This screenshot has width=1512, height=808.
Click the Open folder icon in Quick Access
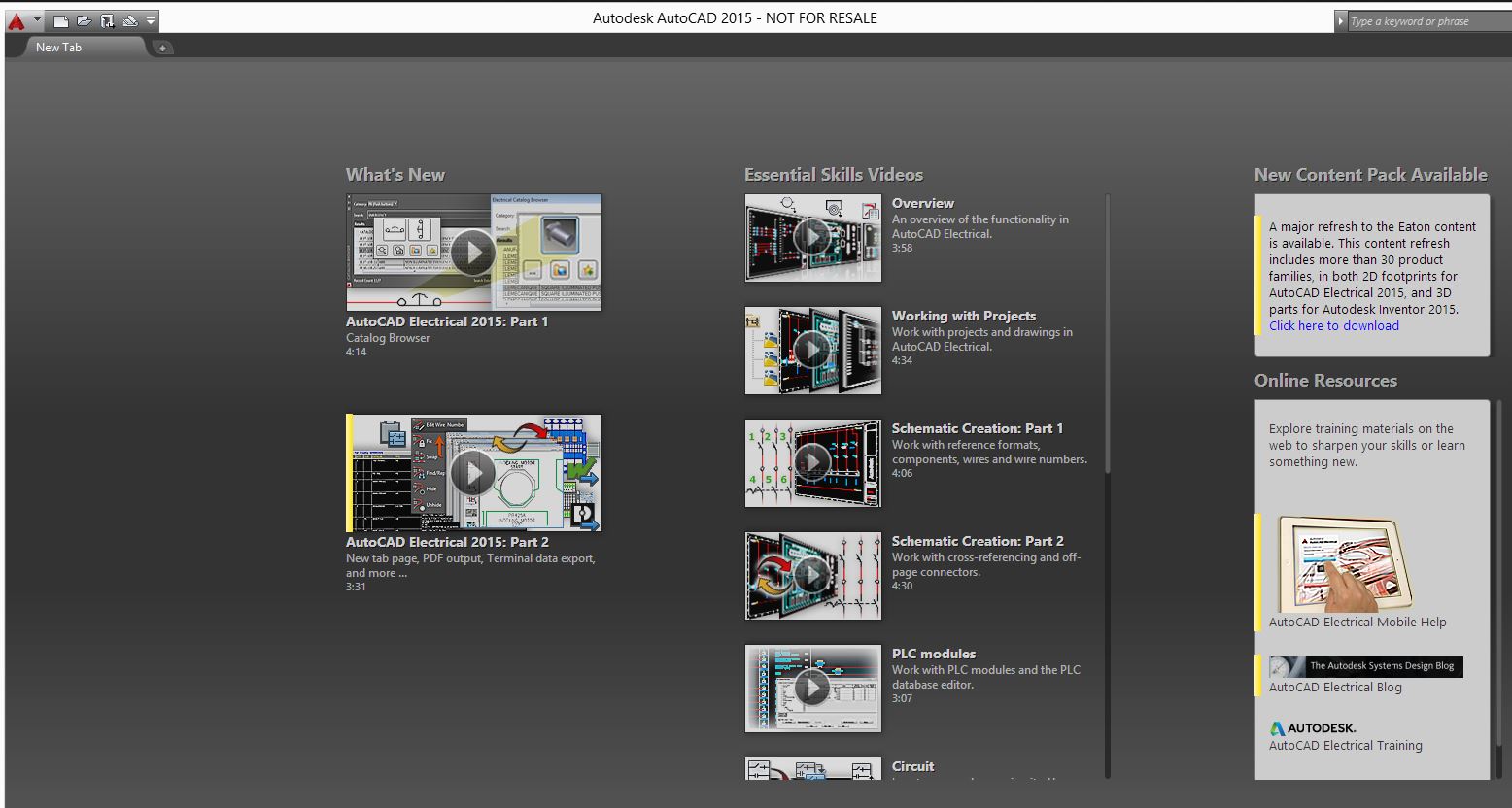84,20
